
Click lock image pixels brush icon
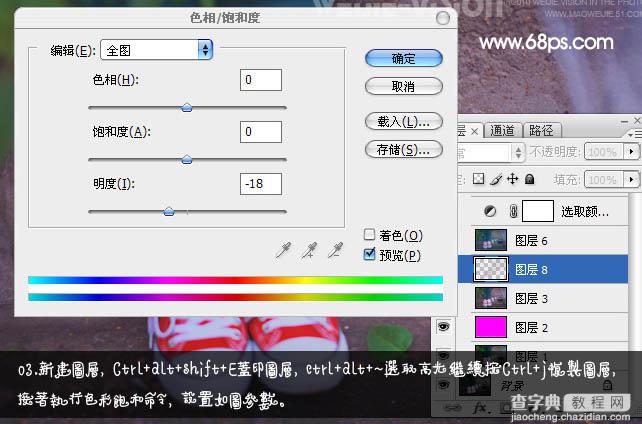click(x=496, y=179)
